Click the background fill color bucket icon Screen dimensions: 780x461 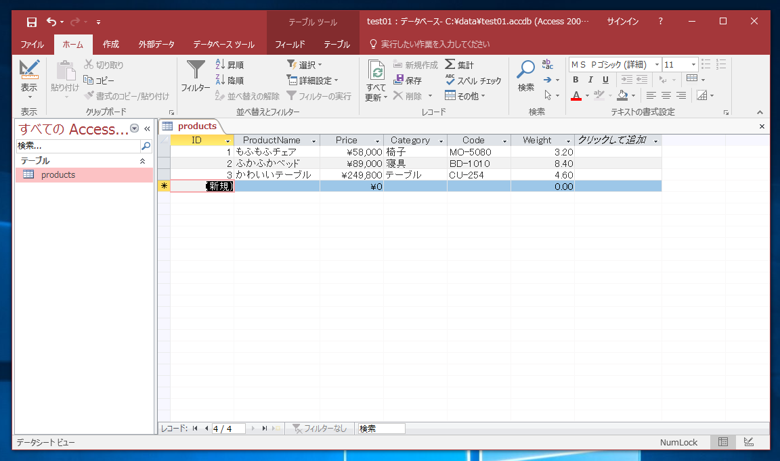tap(622, 95)
